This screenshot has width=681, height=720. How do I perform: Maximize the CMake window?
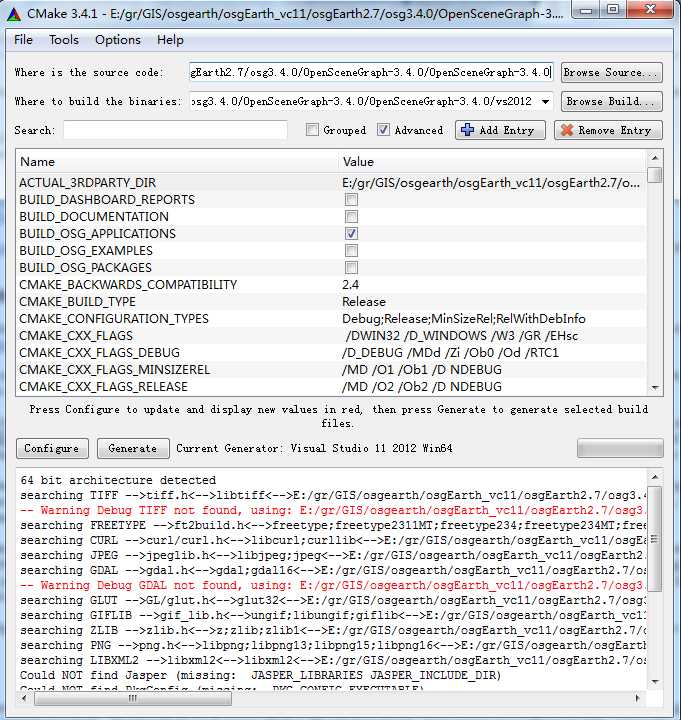613,10
